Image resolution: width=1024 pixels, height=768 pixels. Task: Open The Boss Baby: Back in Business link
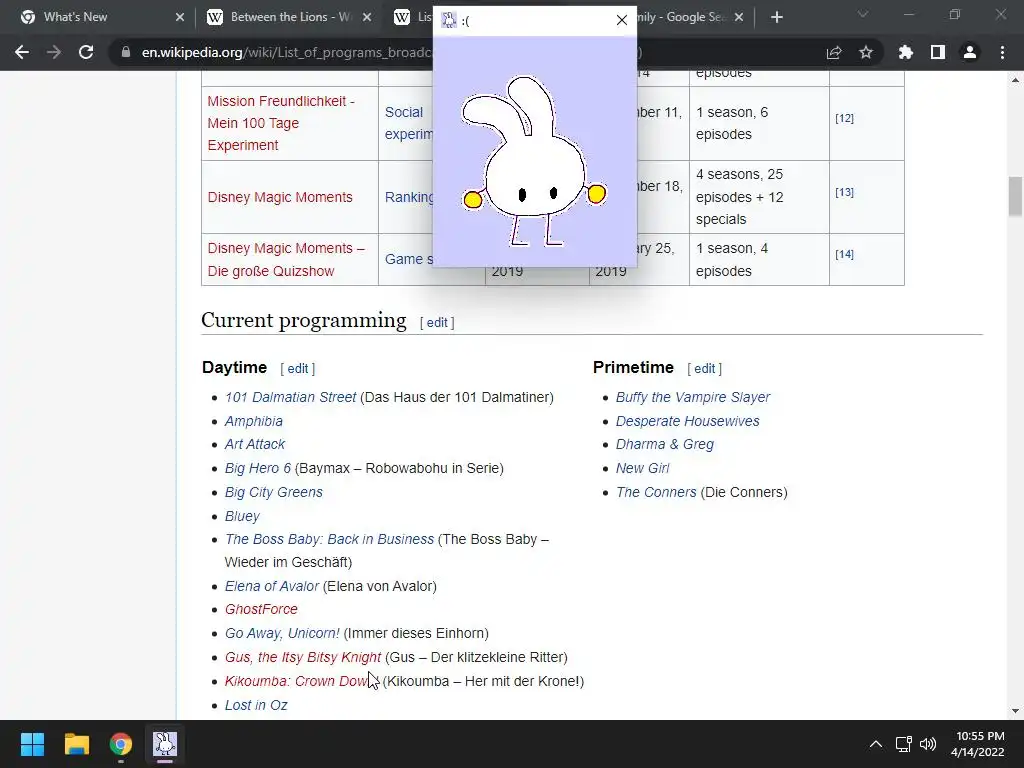329,539
